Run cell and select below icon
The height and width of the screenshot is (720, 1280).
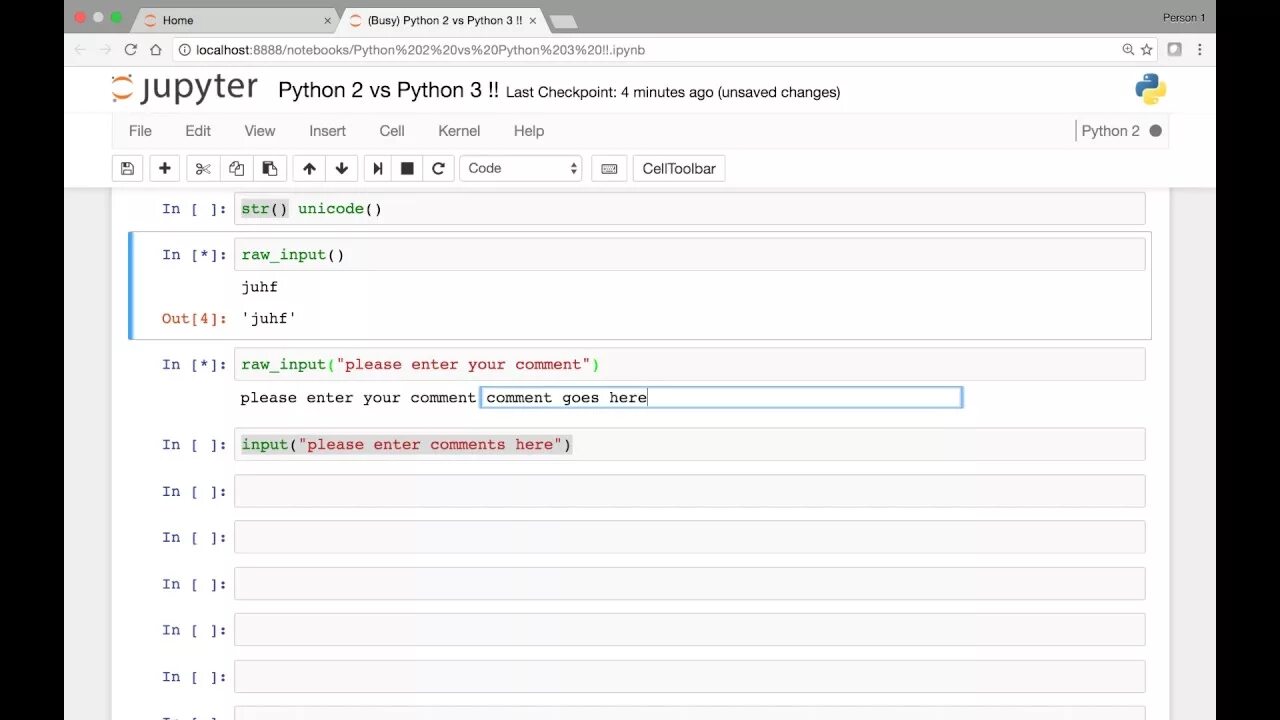(377, 168)
